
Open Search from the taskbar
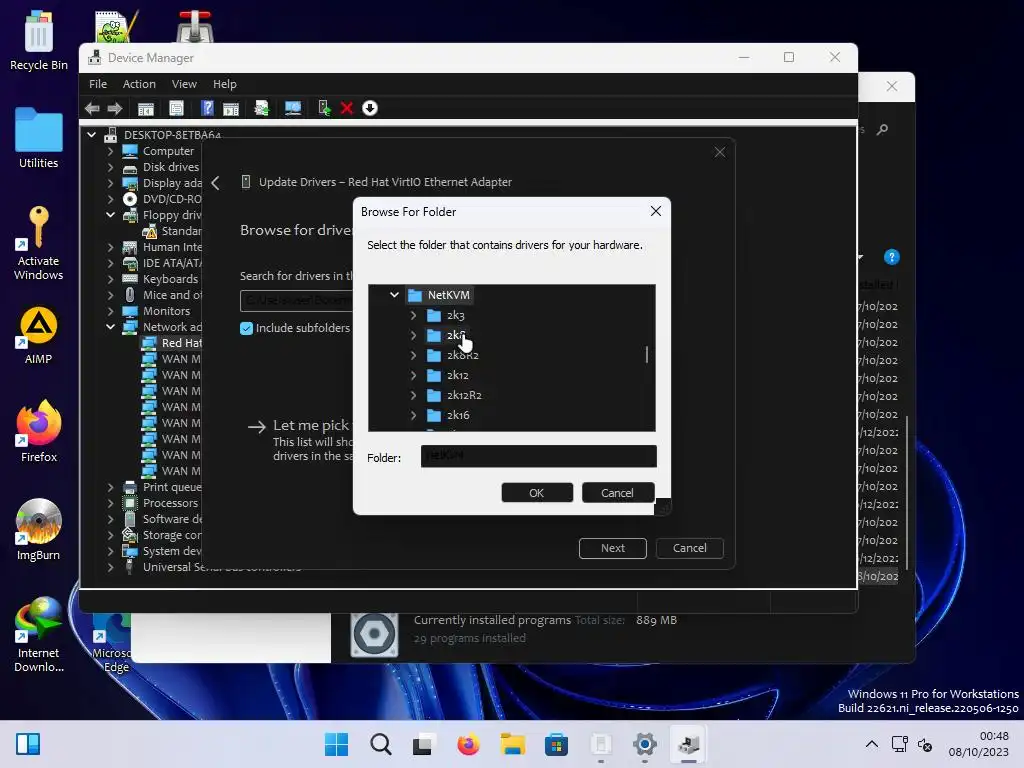click(380, 744)
